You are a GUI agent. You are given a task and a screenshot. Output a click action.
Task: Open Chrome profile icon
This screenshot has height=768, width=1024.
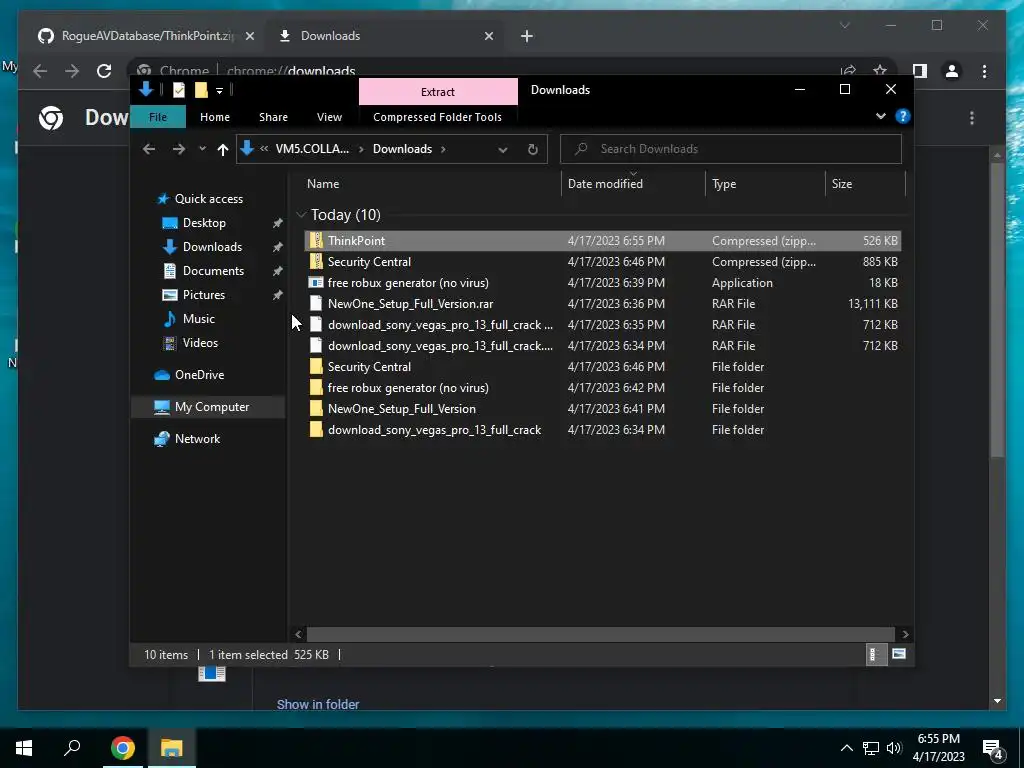952,71
